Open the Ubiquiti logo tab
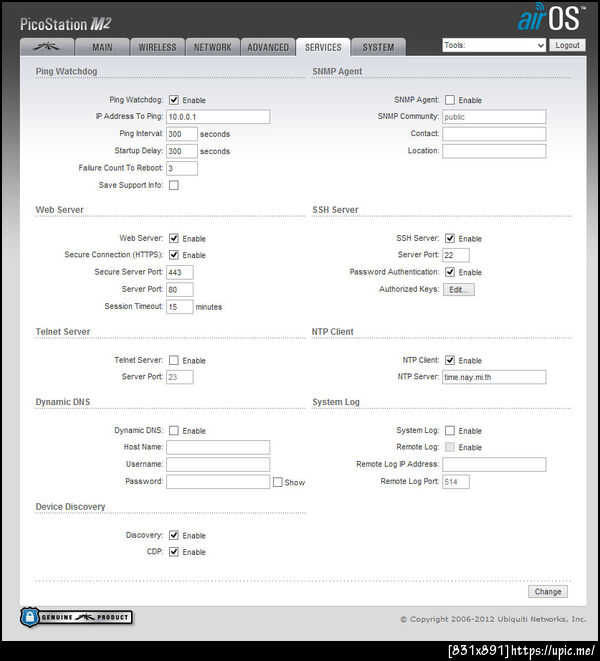The width and height of the screenshot is (600, 661). pos(47,47)
